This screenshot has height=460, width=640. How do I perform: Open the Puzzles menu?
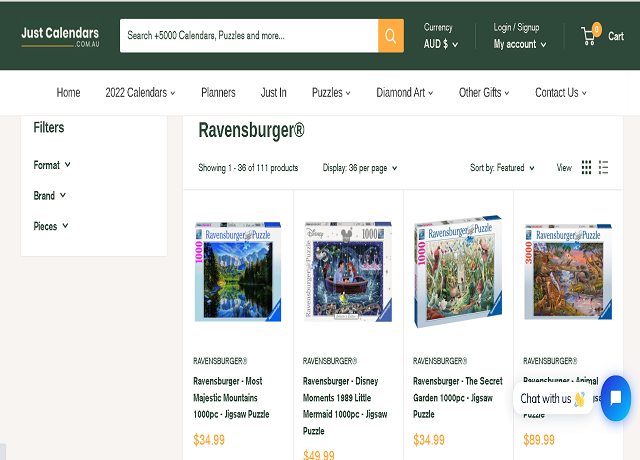pos(331,93)
